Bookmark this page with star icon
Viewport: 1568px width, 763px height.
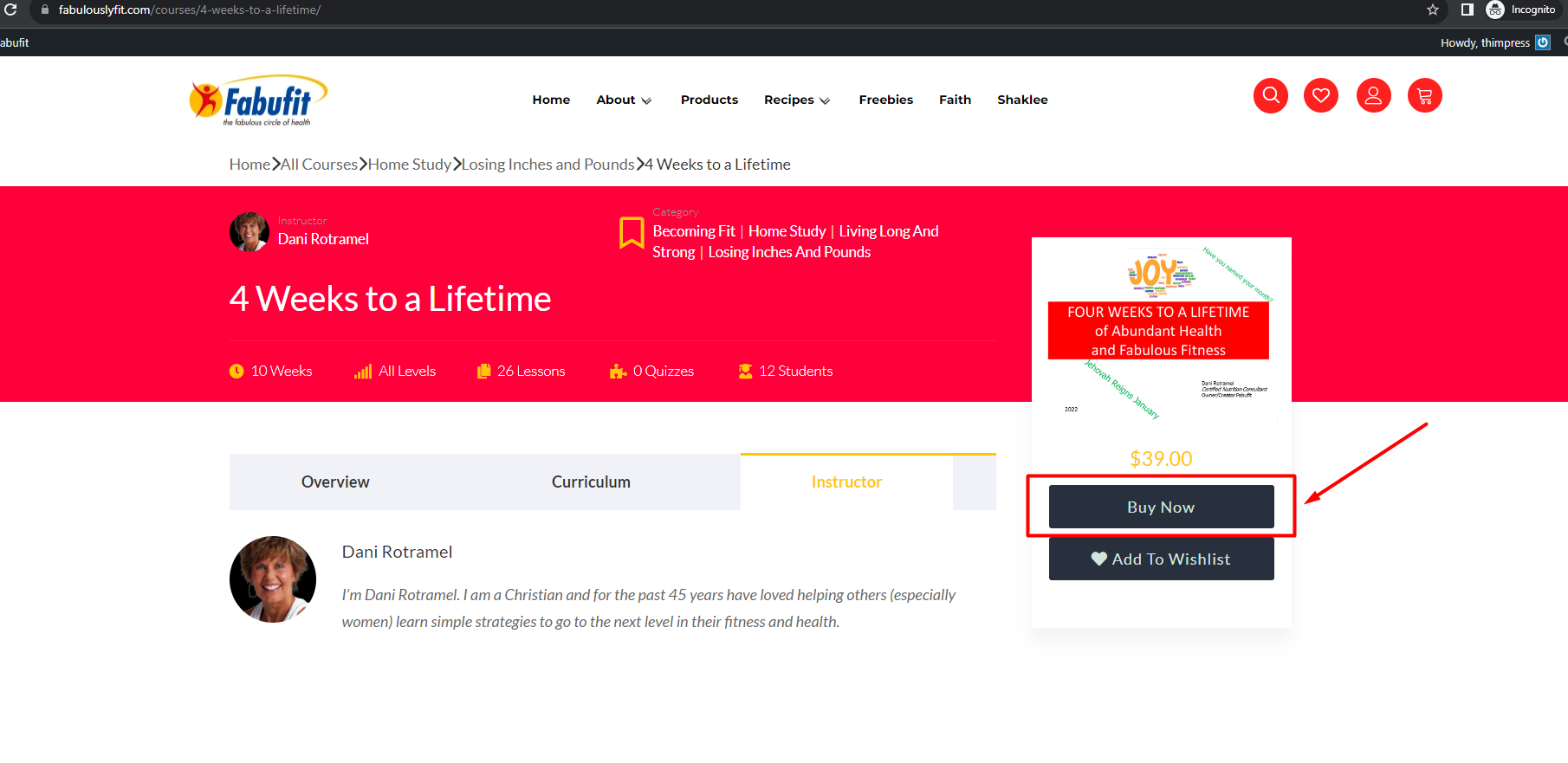tap(1433, 10)
